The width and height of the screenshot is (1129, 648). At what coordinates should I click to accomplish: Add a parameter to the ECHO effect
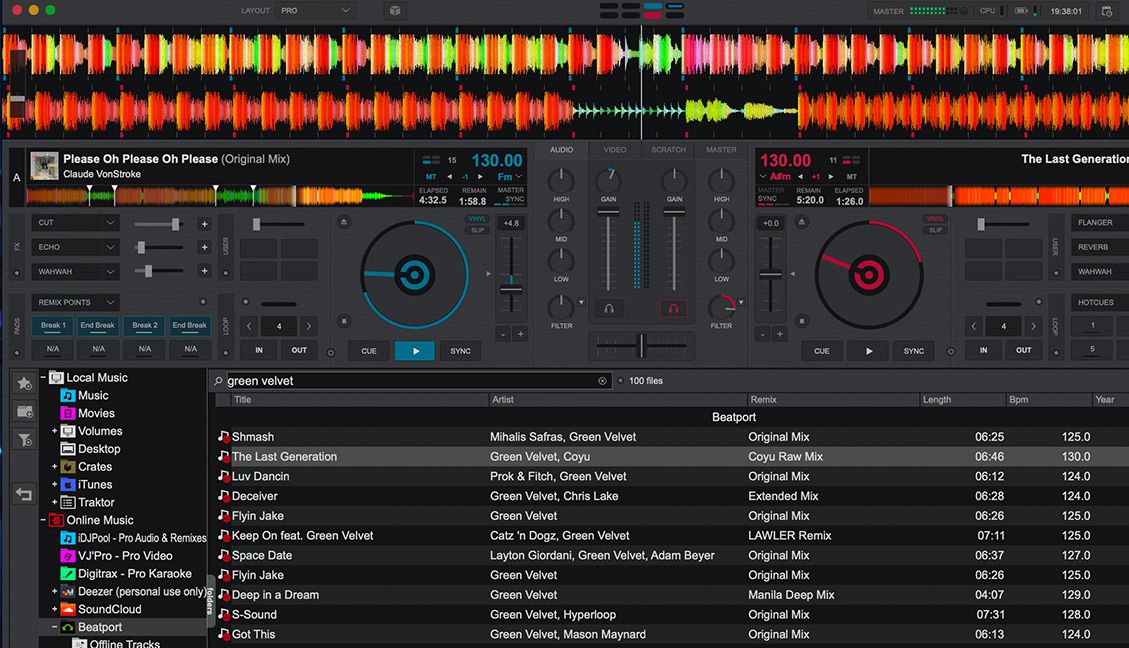pyautogui.click(x=204, y=248)
